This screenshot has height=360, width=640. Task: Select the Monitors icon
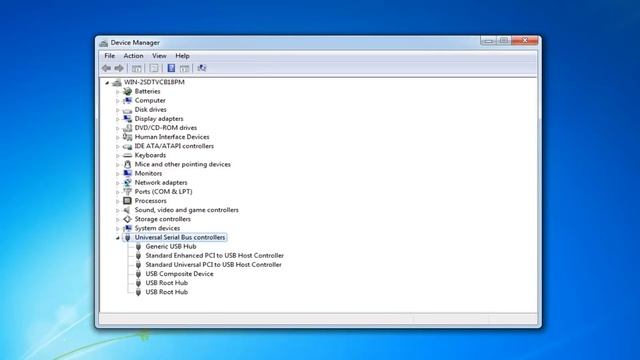[127, 173]
